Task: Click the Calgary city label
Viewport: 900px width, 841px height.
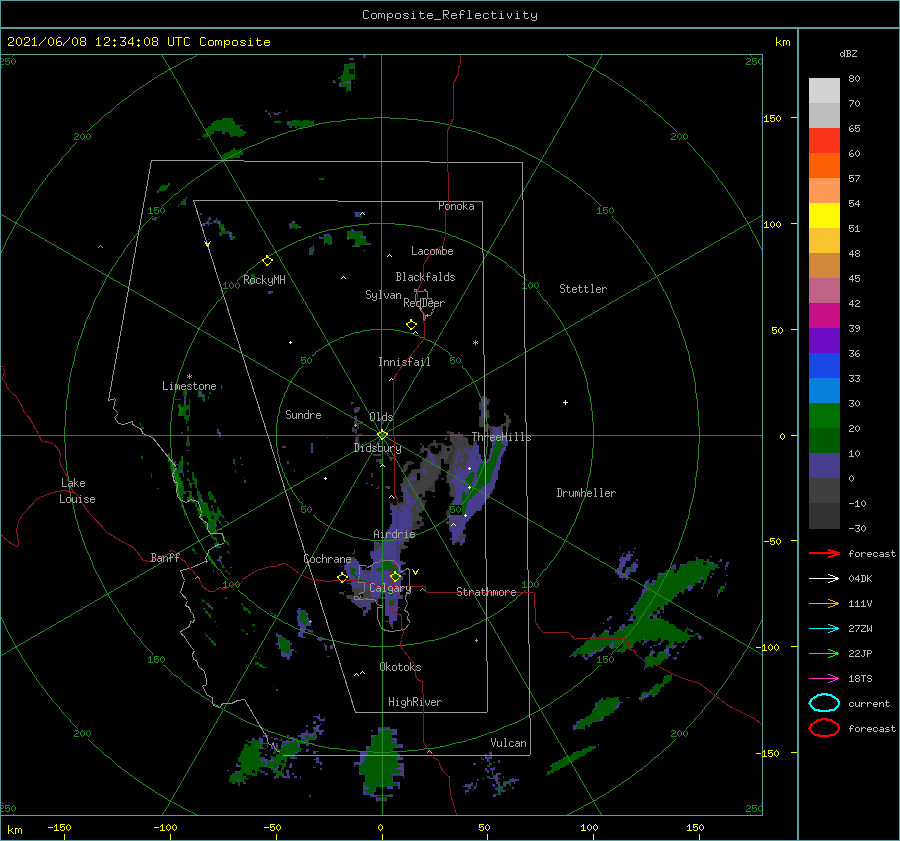Action: 390,588
